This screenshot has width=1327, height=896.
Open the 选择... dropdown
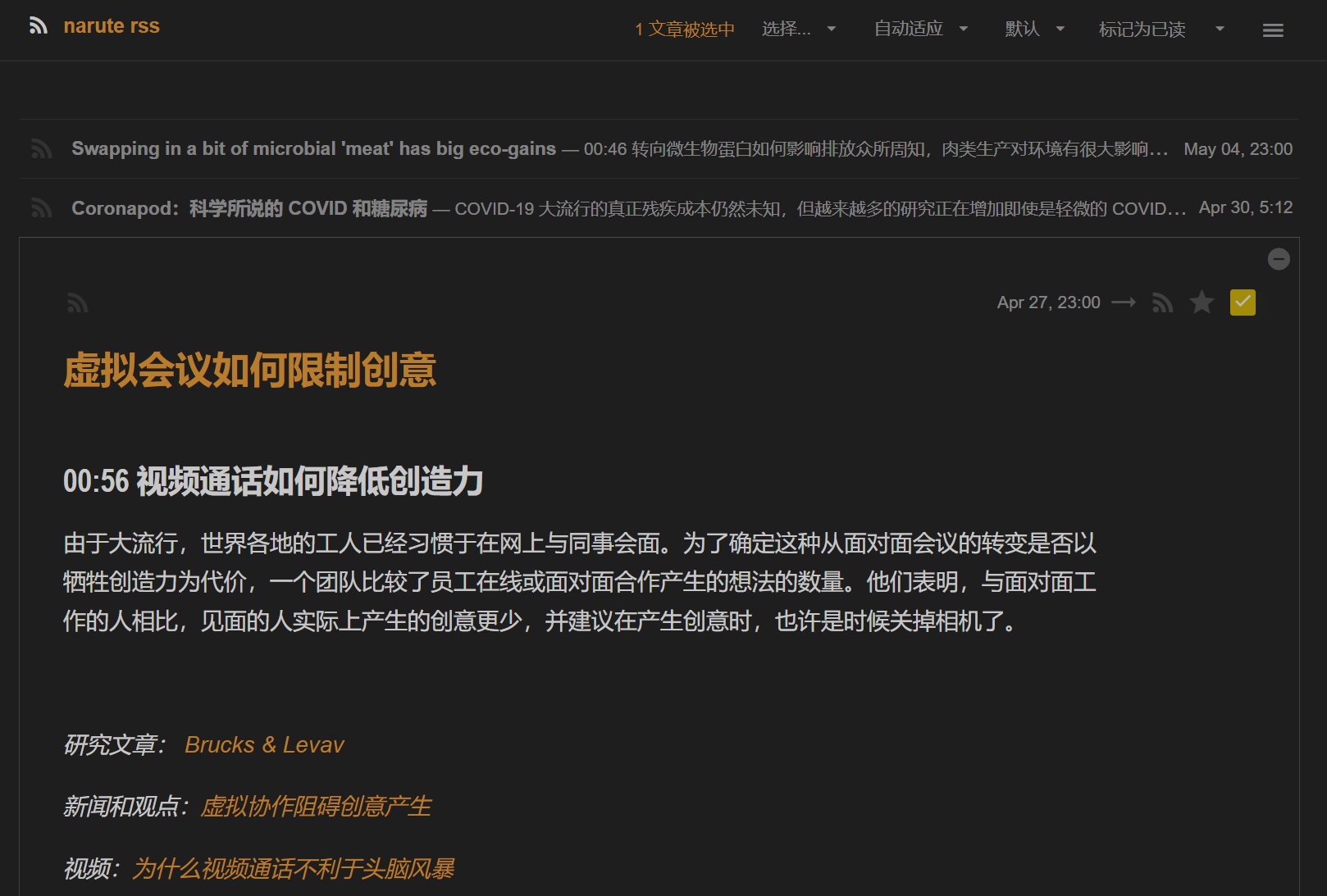click(x=798, y=30)
